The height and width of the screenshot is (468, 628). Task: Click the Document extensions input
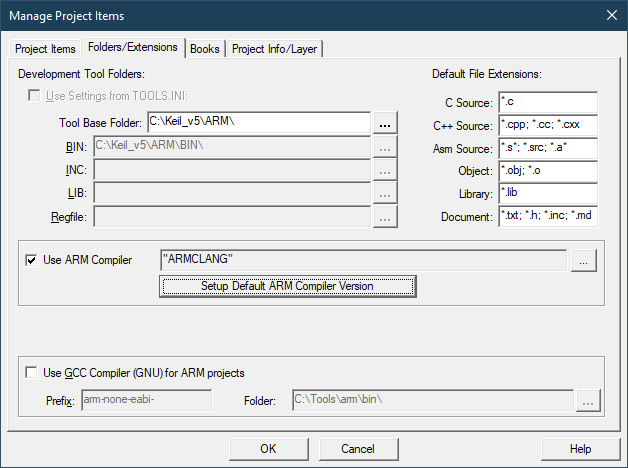(x=547, y=217)
